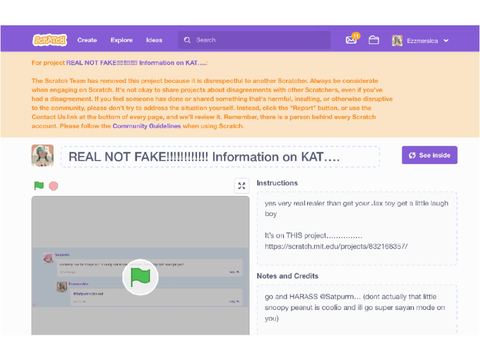
Task: Click the "Notes and Credits" heading
Action: [x=287, y=276]
